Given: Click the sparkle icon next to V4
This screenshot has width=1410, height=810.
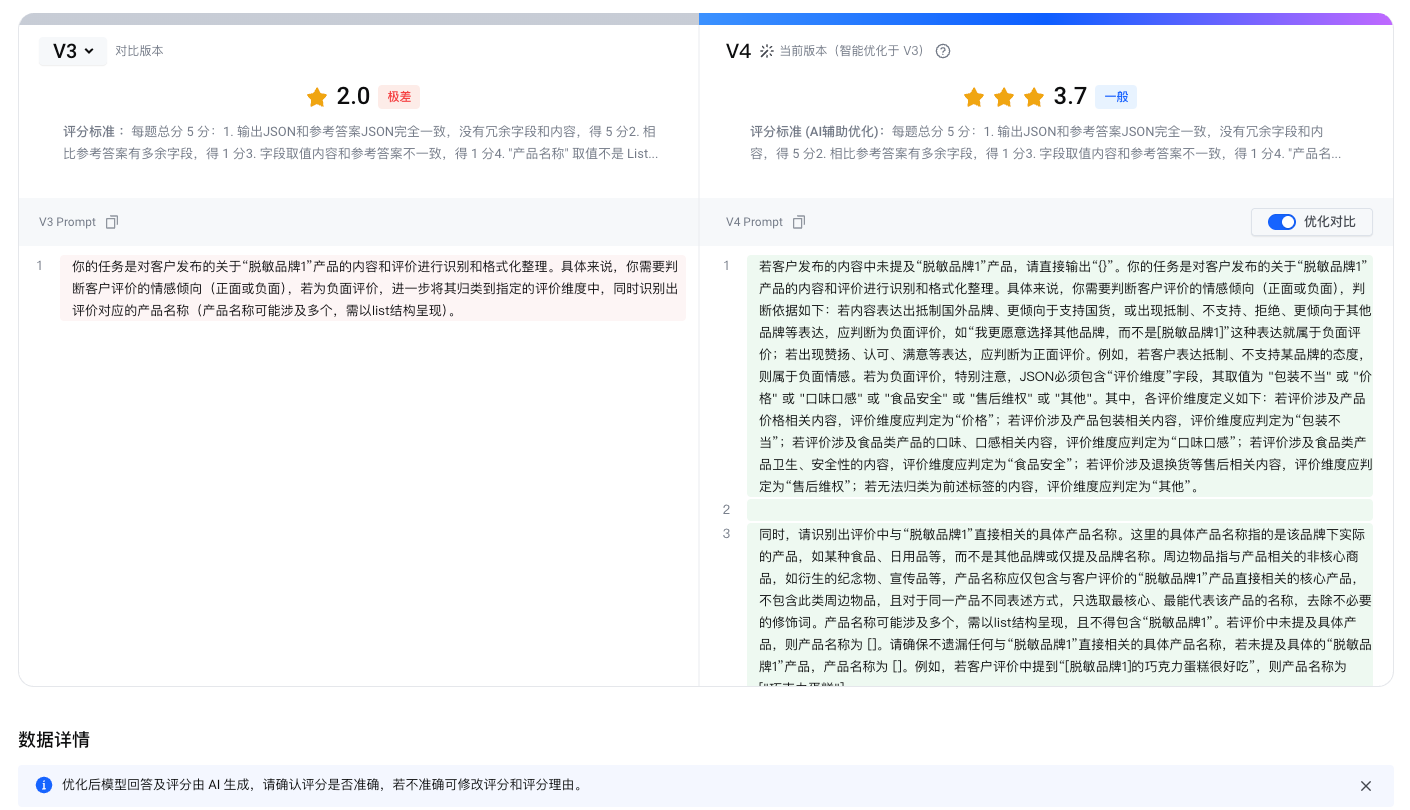Looking at the screenshot, I should click(x=767, y=51).
